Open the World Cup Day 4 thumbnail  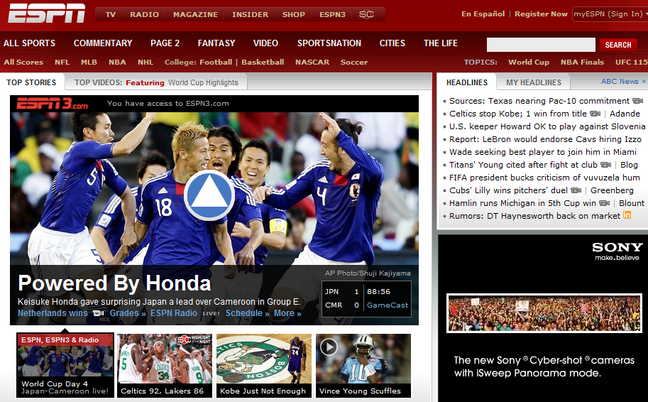(x=65, y=366)
